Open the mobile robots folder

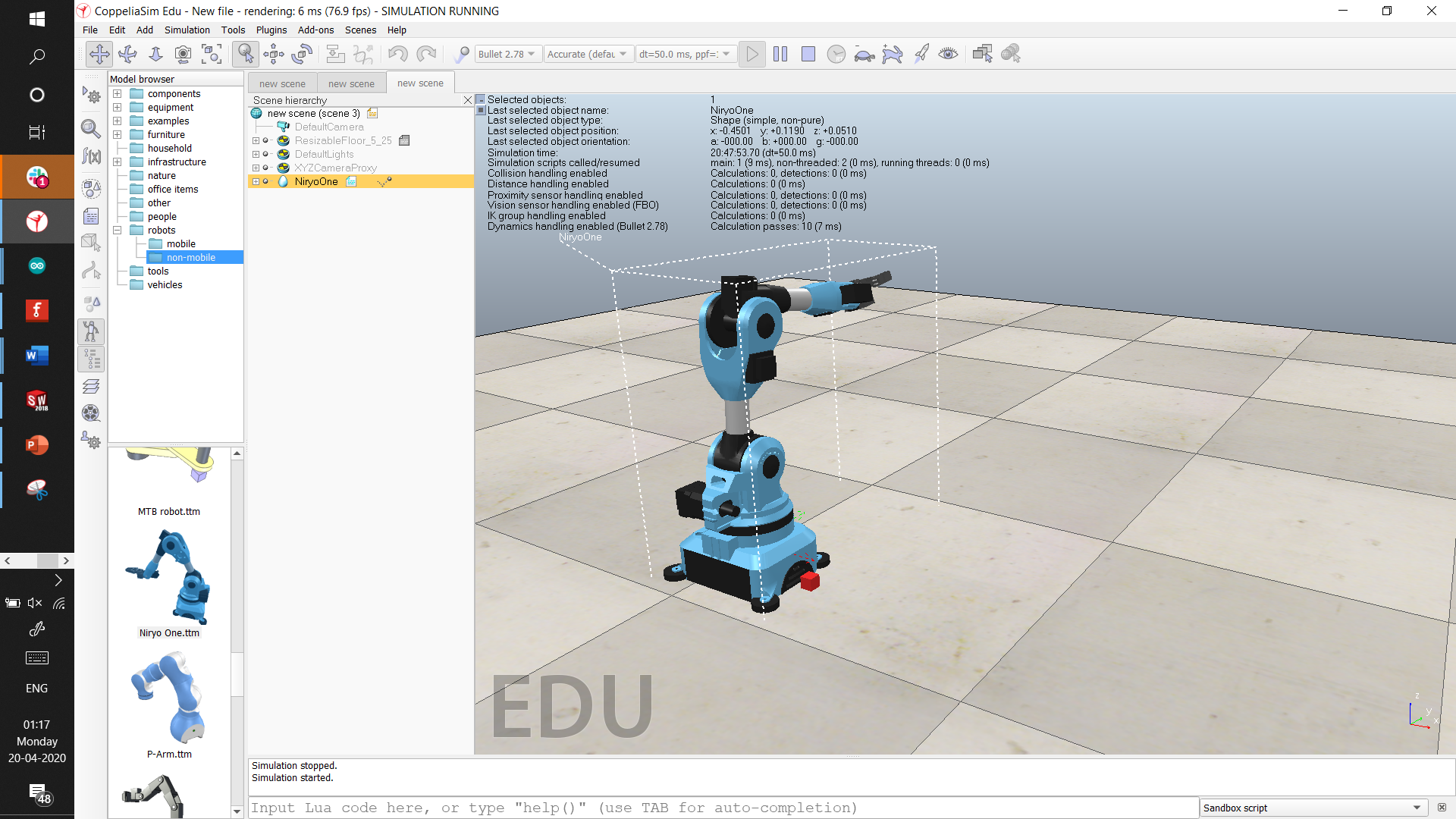click(180, 244)
